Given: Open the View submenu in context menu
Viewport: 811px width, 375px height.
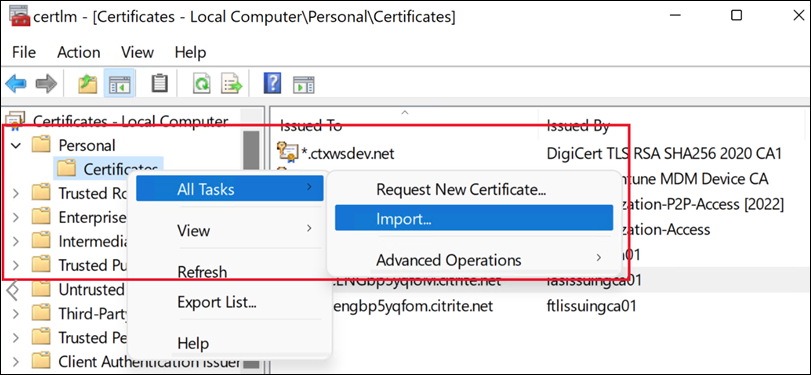Looking at the screenshot, I should tap(230, 230).
